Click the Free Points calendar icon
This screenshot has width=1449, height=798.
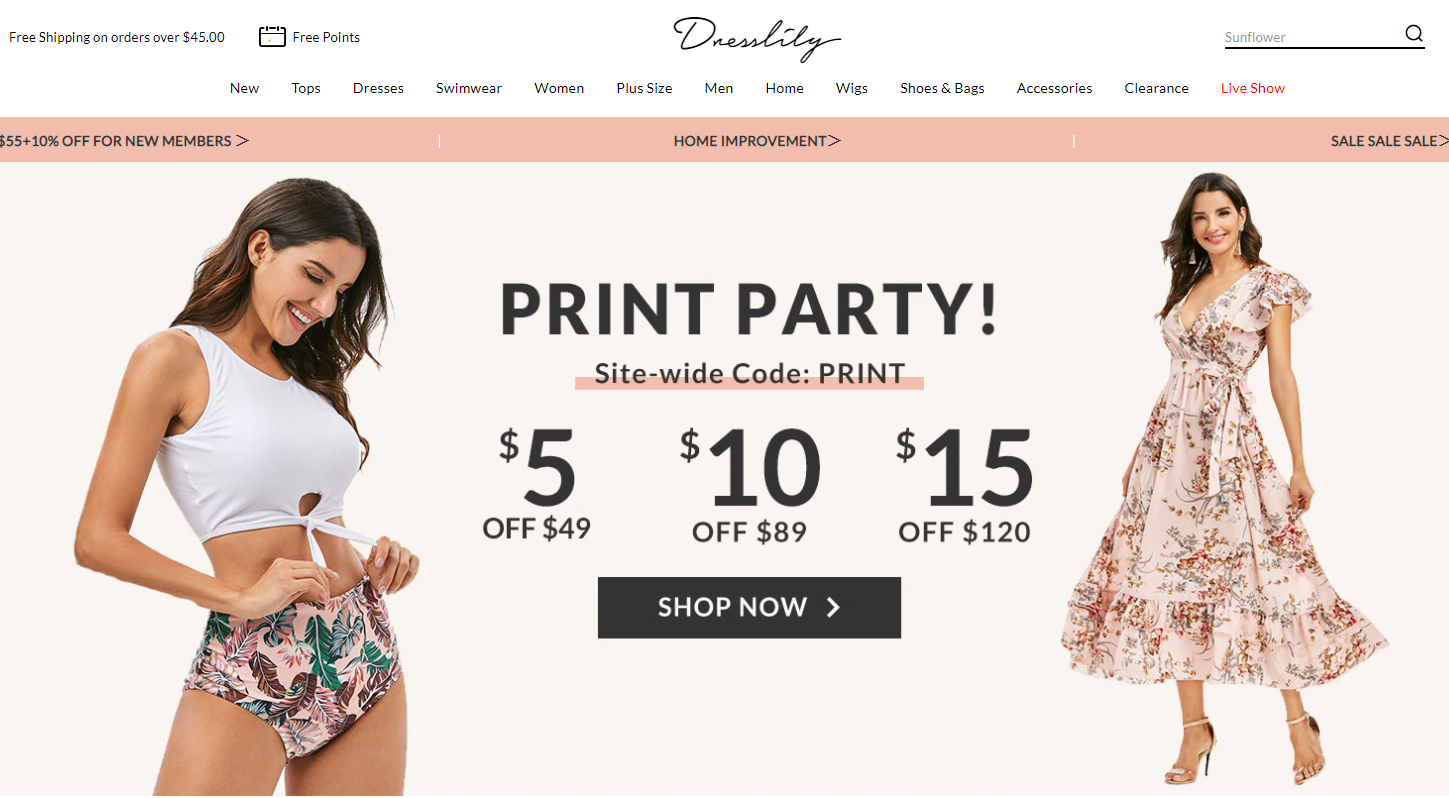272,37
